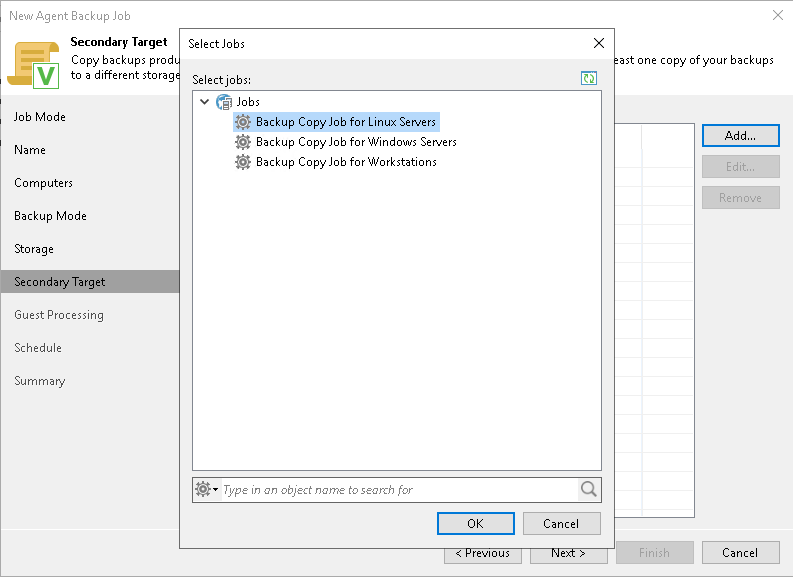The width and height of the screenshot is (793, 577).
Task: Go to the Computers wizard step
Action: pos(43,183)
